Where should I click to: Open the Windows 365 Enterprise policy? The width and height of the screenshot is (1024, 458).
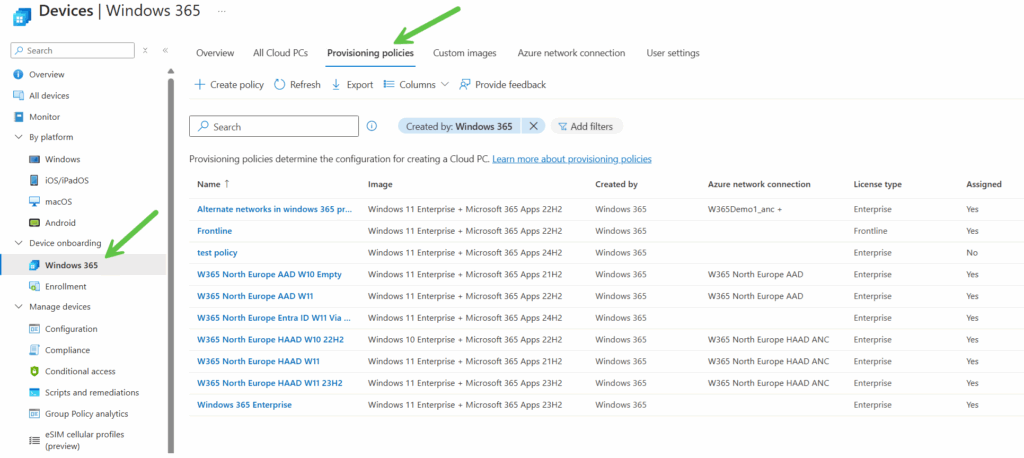pos(244,404)
